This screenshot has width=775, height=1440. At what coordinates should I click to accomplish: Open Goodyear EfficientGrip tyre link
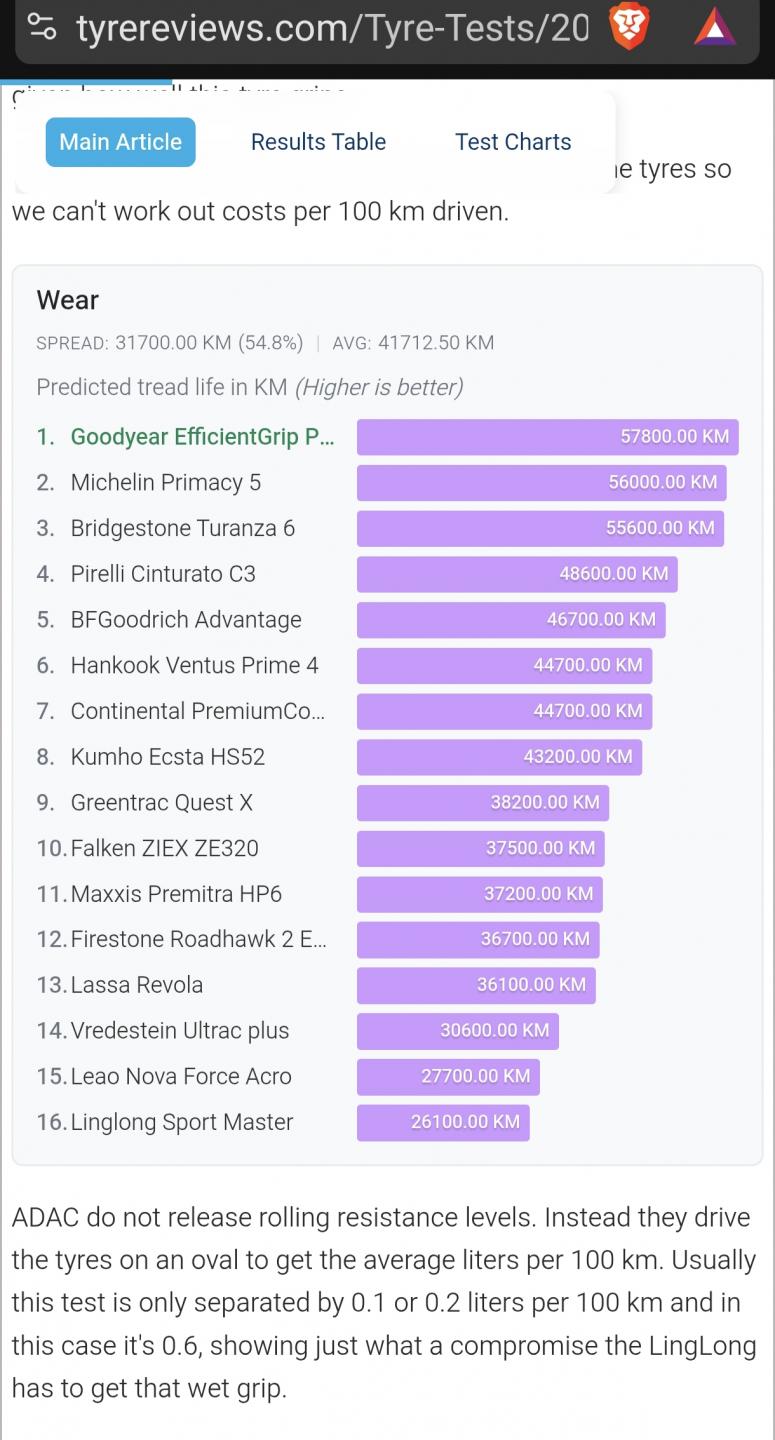point(202,437)
